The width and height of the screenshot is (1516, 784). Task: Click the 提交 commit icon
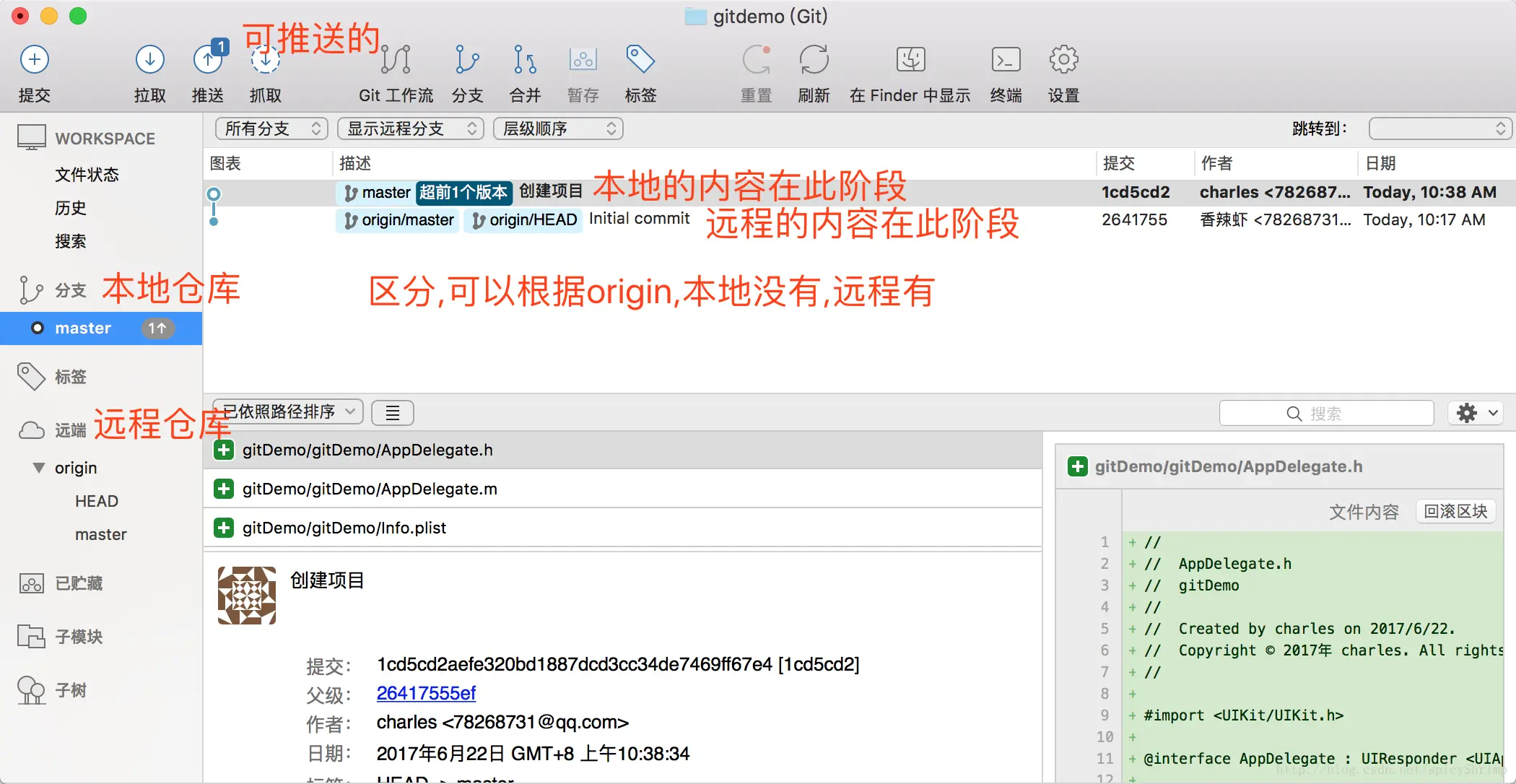click(34, 60)
